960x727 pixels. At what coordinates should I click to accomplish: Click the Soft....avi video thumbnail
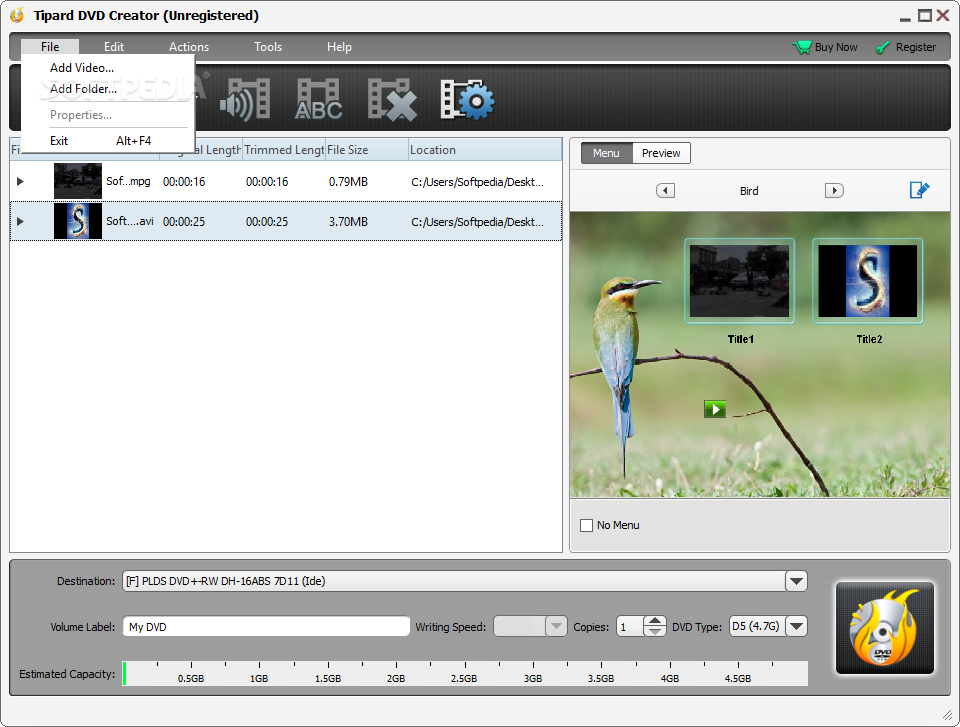point(78,221)
